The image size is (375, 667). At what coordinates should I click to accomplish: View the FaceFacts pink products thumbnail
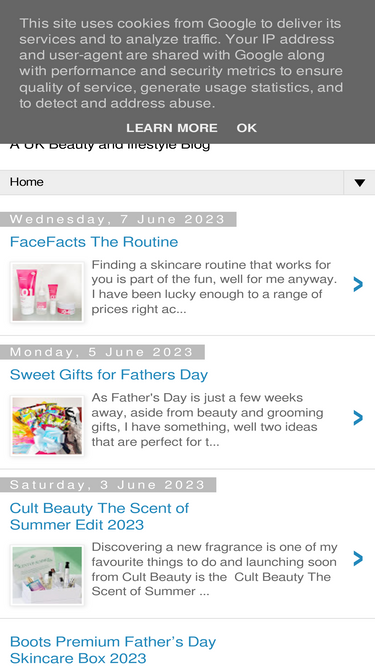(x=47, y=292)
